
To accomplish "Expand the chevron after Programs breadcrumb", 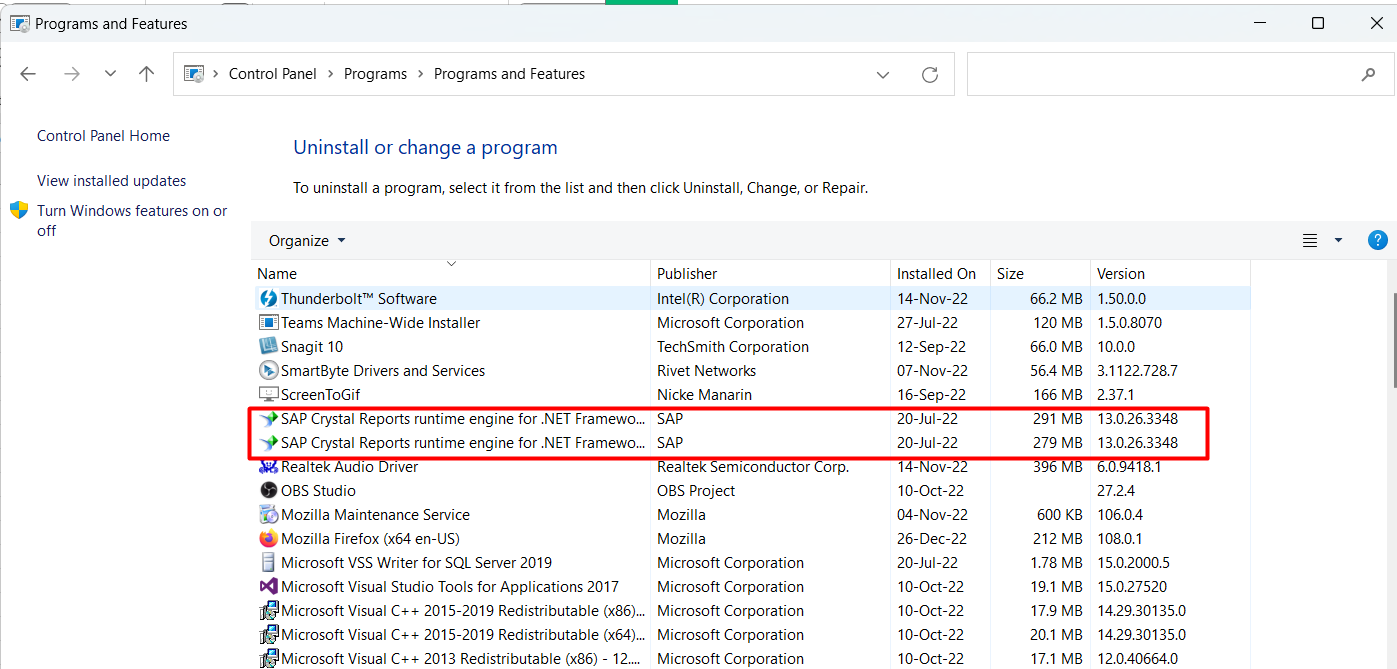I will pyautogui.click(x=421, y=74).
